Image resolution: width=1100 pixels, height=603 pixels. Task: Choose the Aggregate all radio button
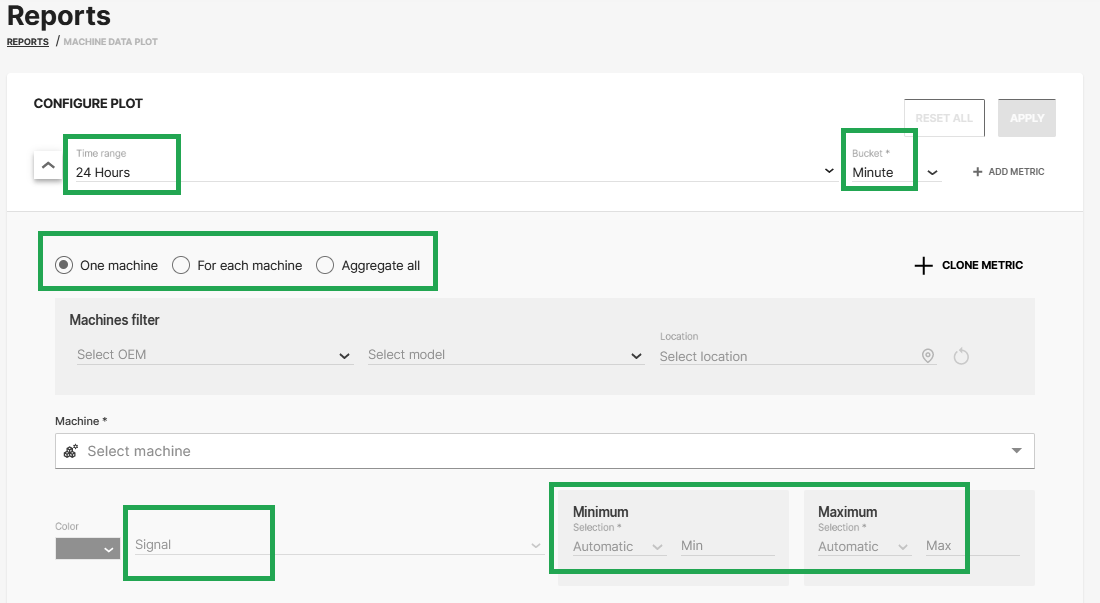click(x=325, y=265)
